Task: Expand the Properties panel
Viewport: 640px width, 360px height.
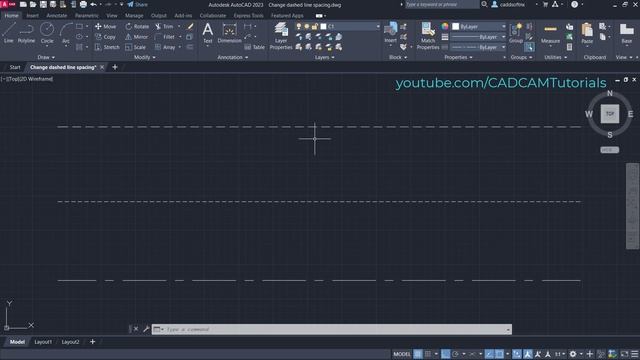Action: [x=458, y=58]
